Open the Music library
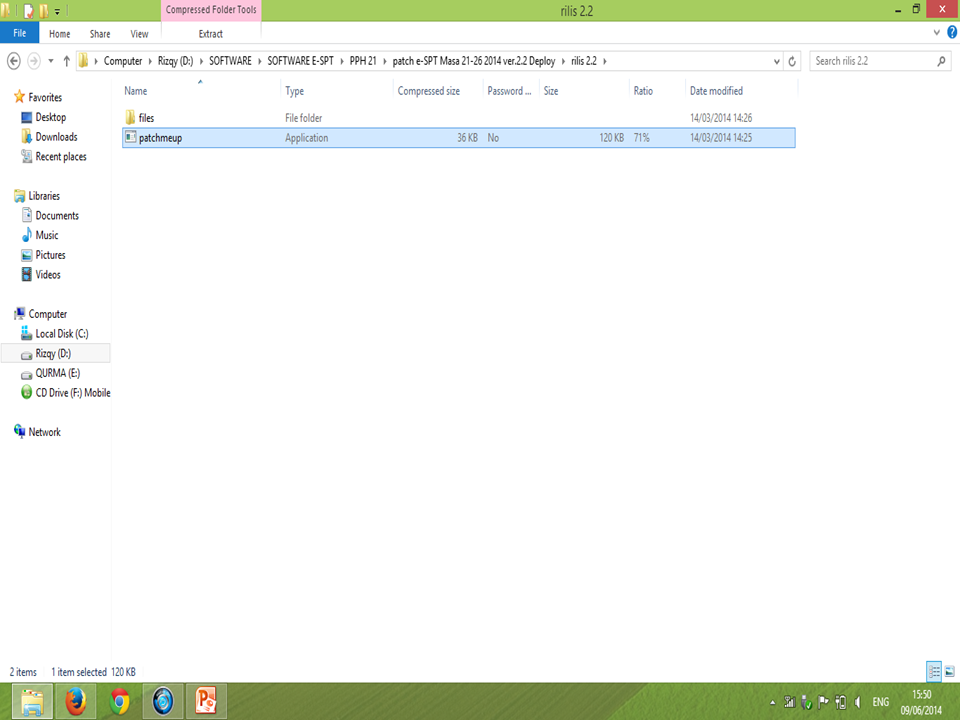 click(x=47, y=235)
